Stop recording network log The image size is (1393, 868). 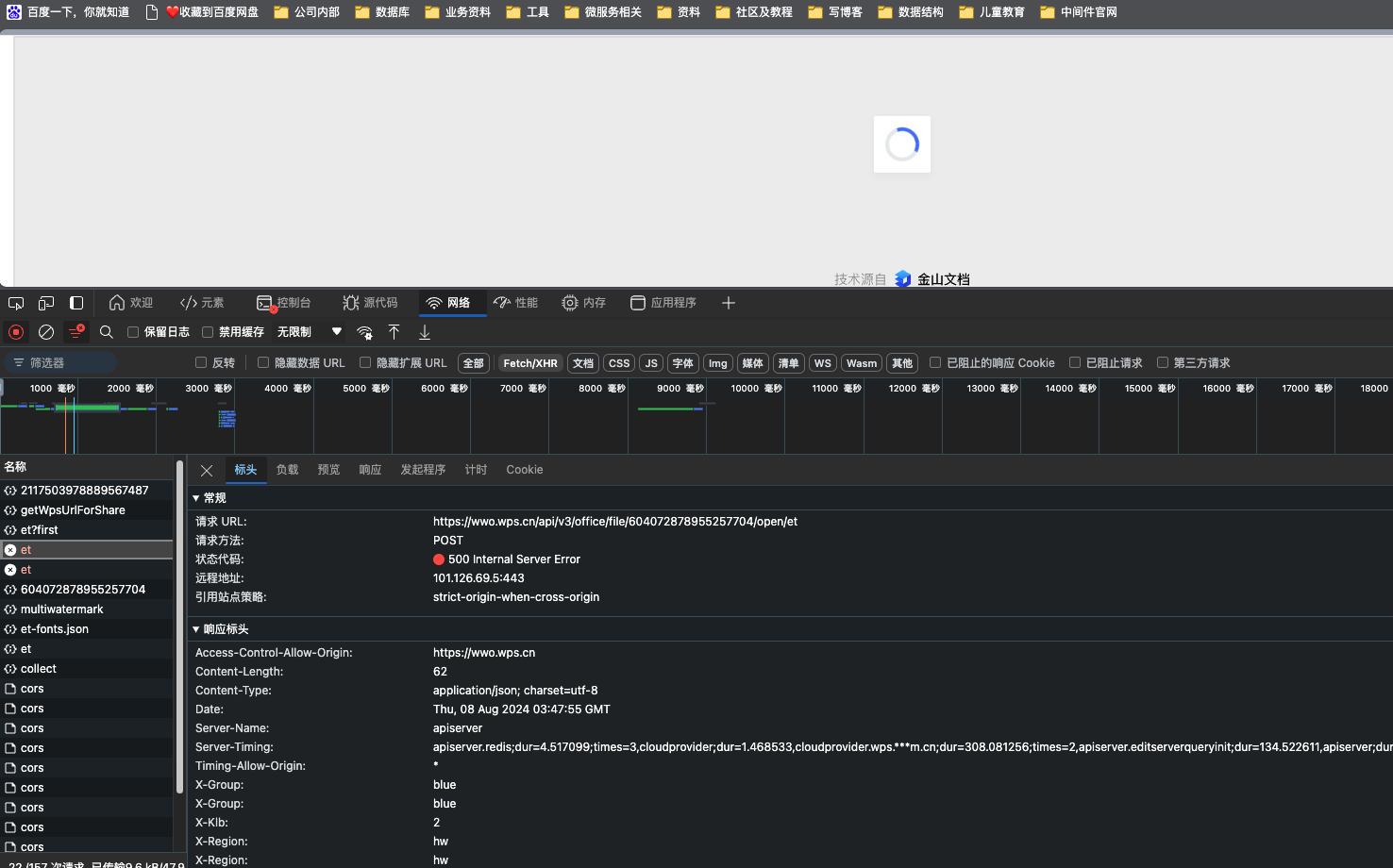click(16, 332)
